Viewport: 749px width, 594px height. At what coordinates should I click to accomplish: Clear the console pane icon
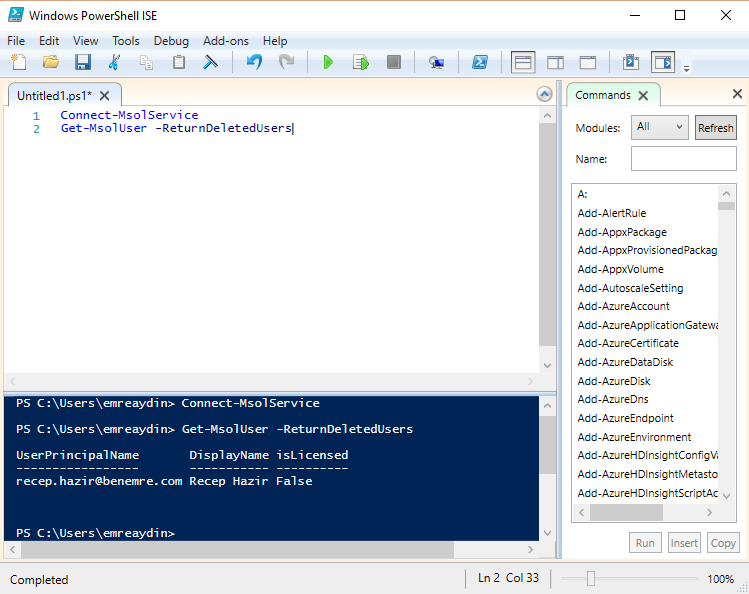tap(210, 62)
